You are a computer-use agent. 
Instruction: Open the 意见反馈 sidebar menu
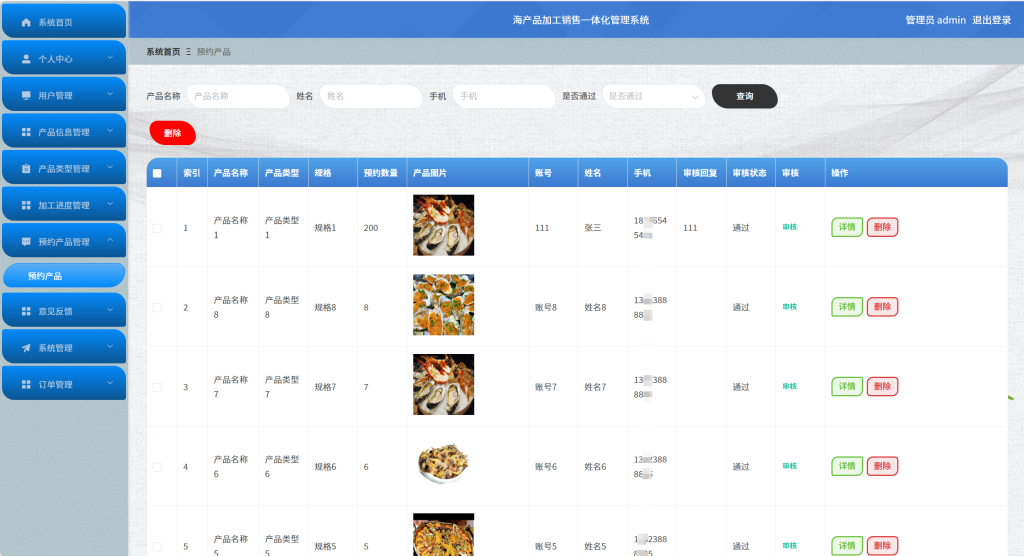point(64,311)
